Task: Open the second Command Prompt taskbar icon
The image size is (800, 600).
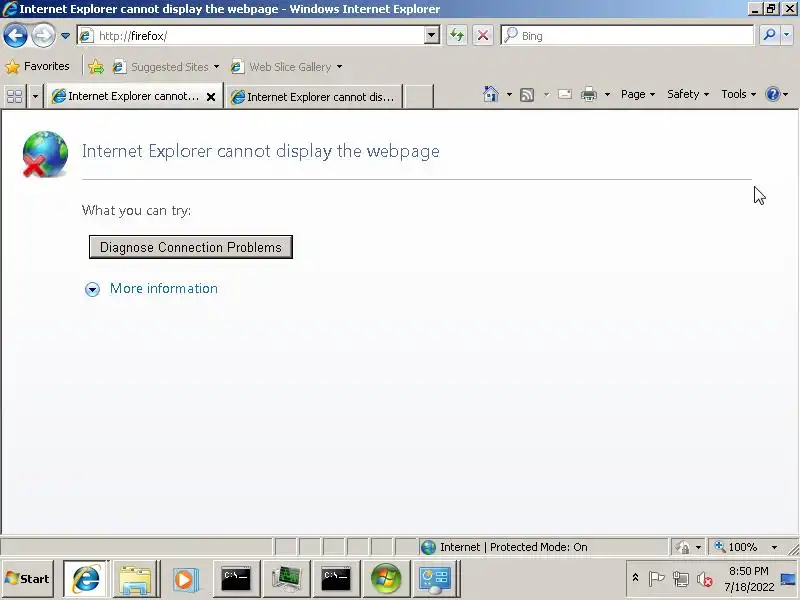Action: pyautogui.click(x=336, y=579)
